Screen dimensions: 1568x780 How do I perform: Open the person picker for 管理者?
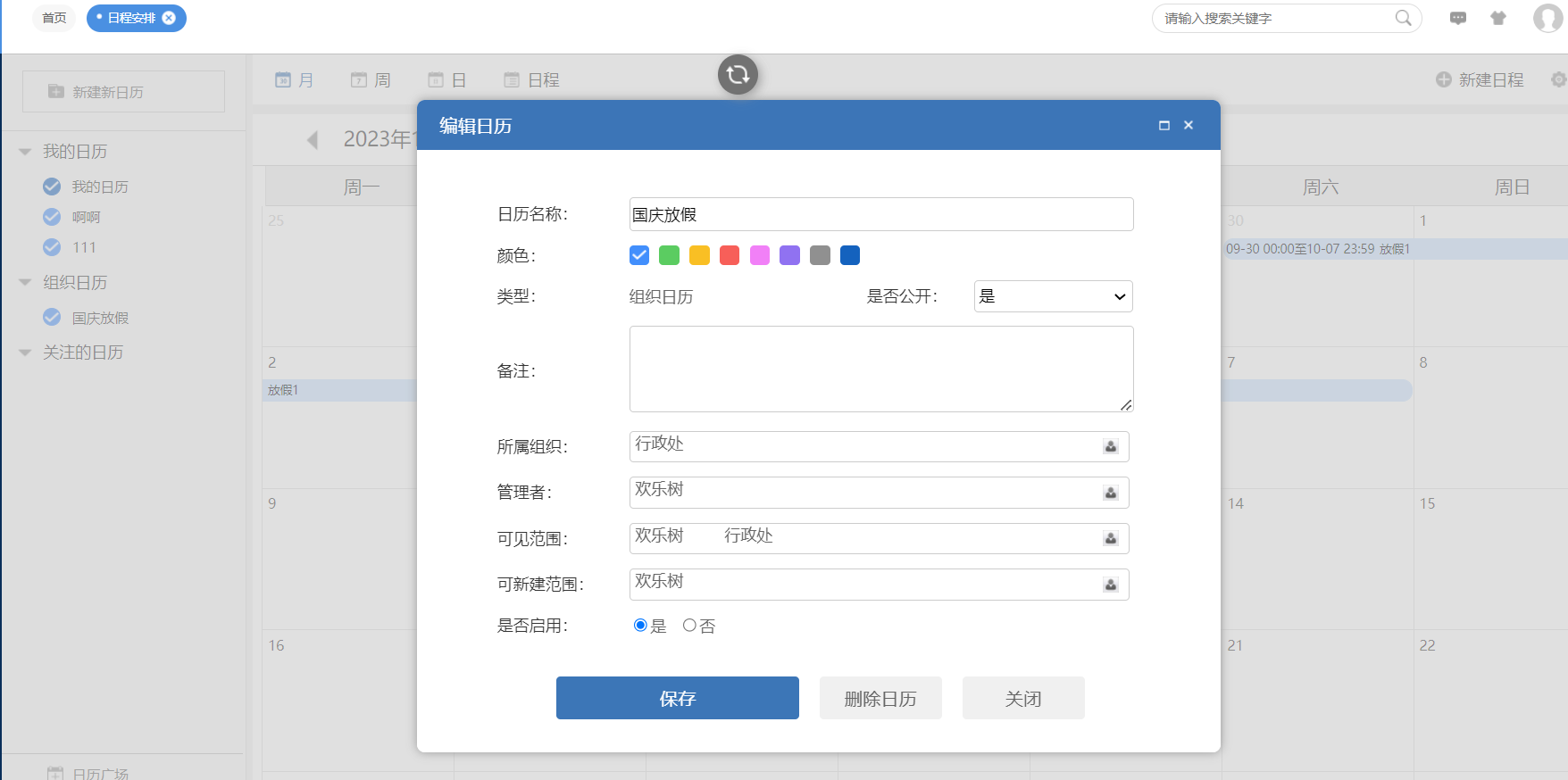point(1111,493)
